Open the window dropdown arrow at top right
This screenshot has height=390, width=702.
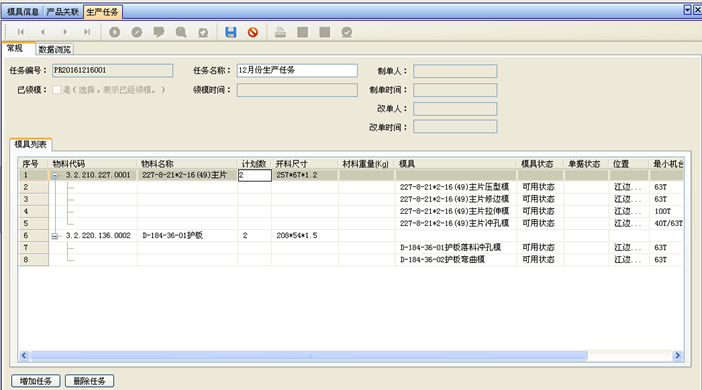pyautogui.click(x=688, y=10)
